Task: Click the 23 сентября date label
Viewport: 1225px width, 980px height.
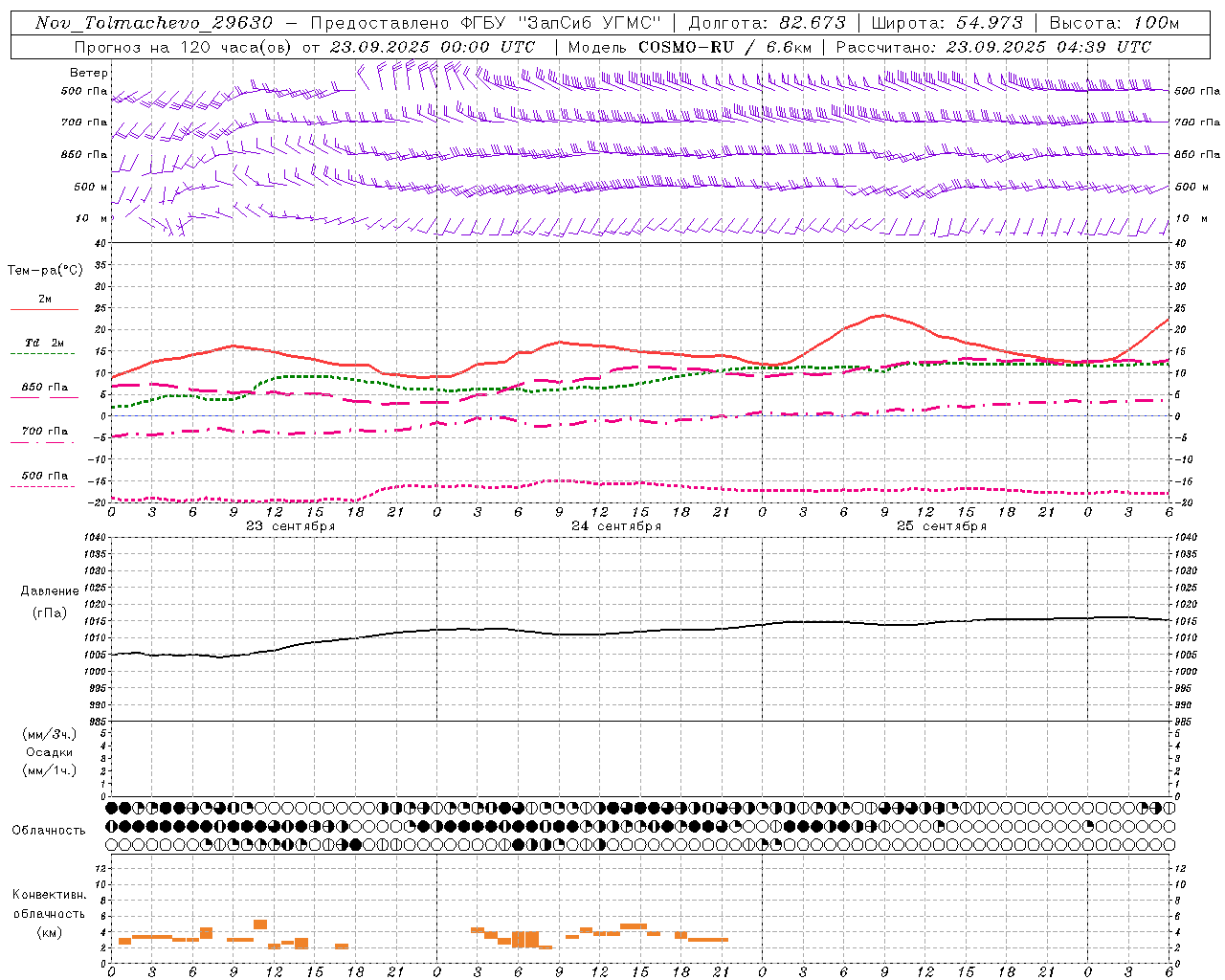Action: click(291, 525)
